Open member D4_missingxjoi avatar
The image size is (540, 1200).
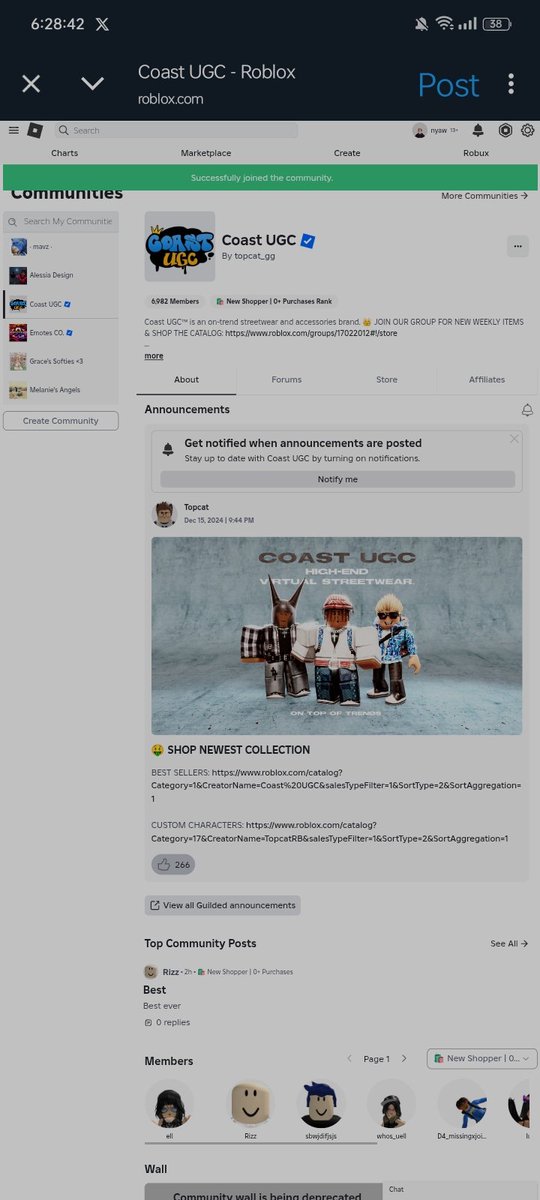463,1104
